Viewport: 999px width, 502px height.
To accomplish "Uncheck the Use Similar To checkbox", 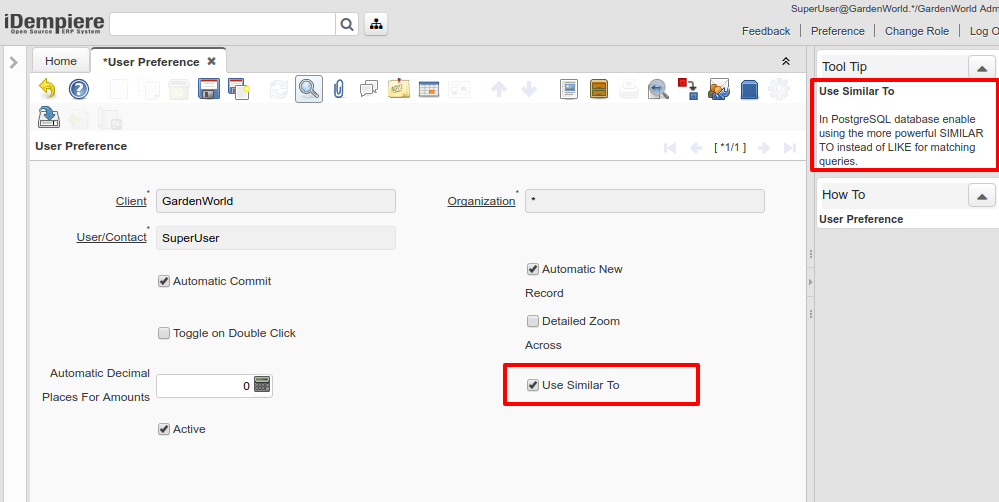I will [533, 385].
